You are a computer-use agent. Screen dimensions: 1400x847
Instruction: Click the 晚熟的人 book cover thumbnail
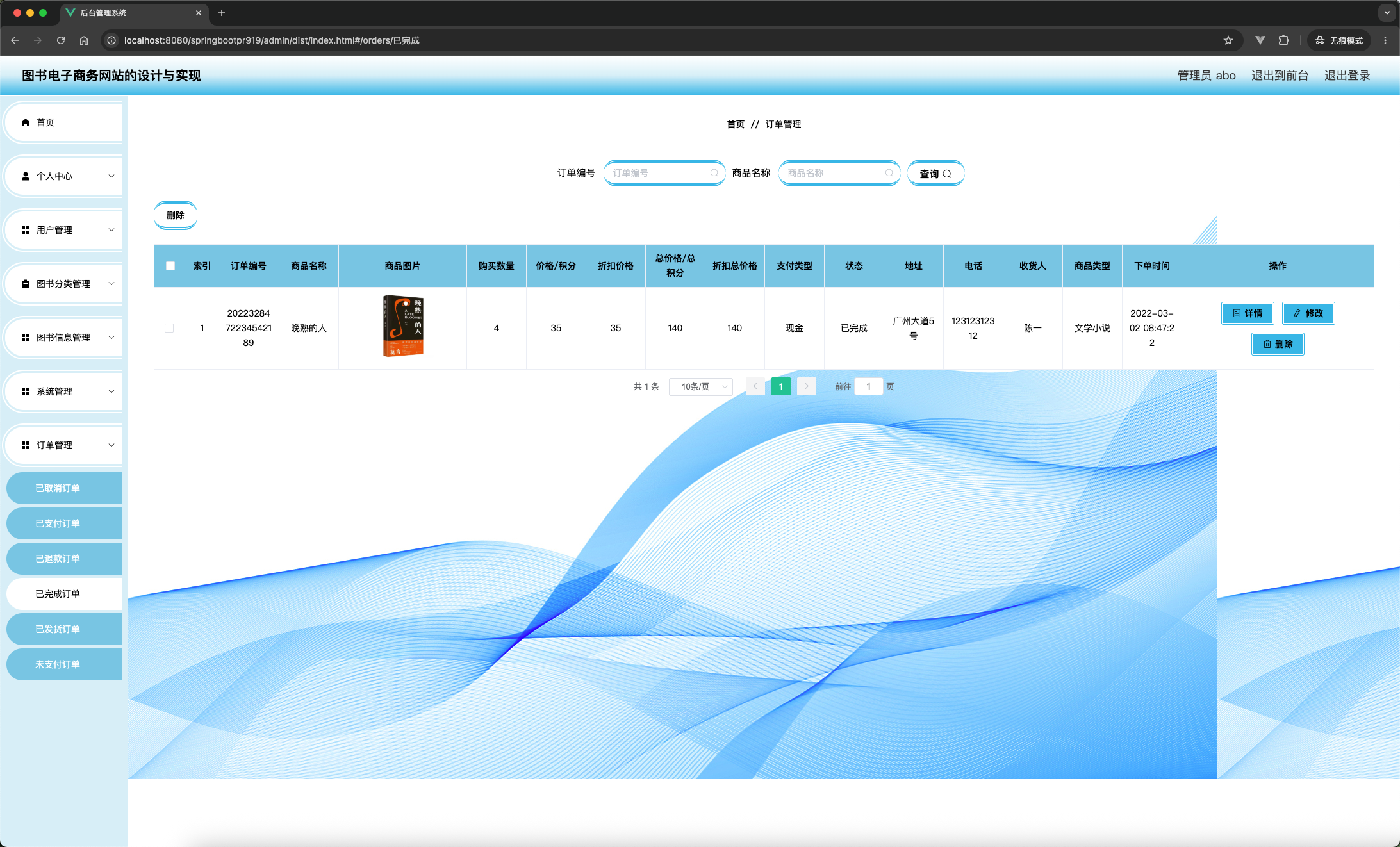click(x=403, y=326)
